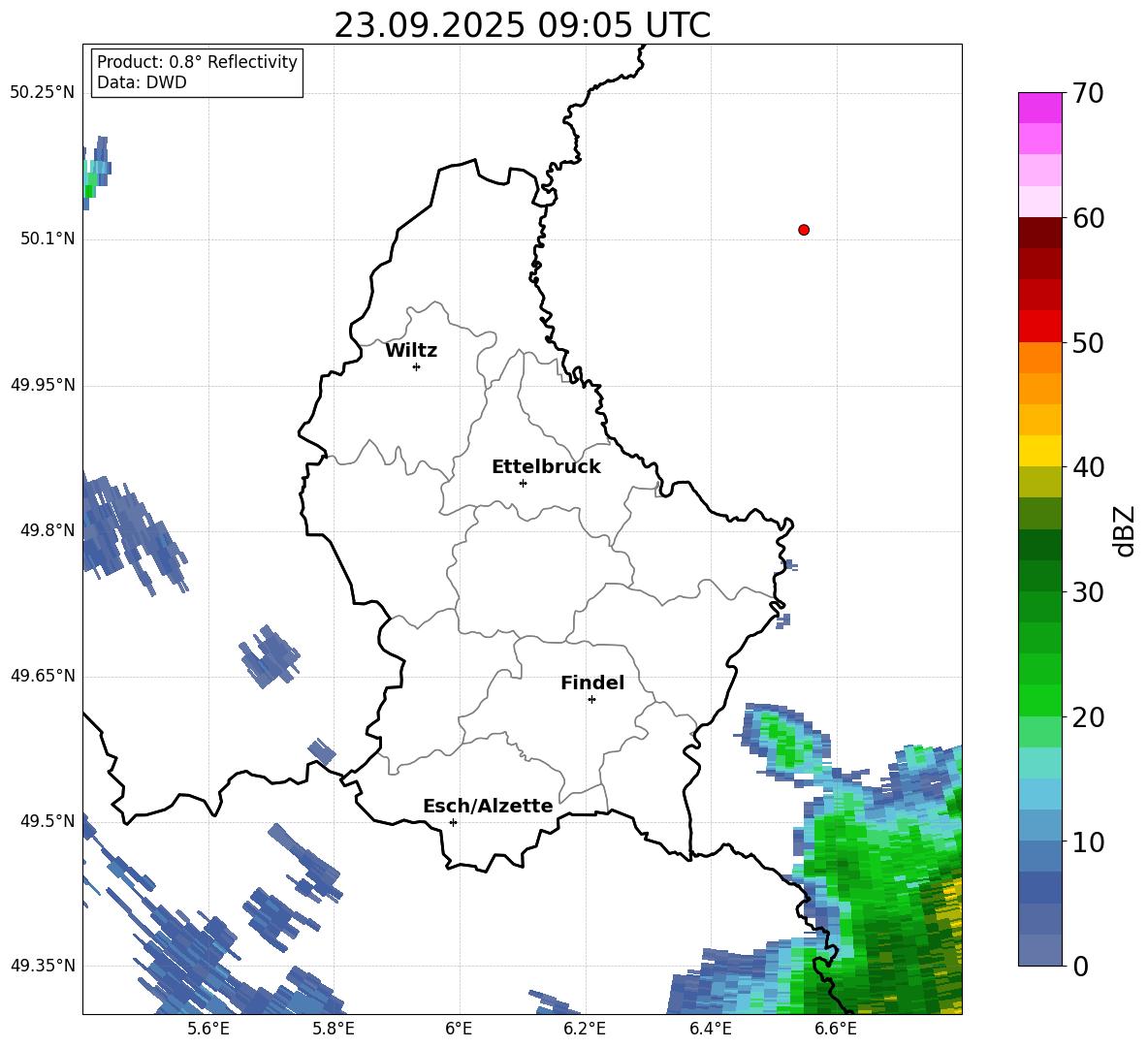Click the Wiltz station label

(411, 351)
